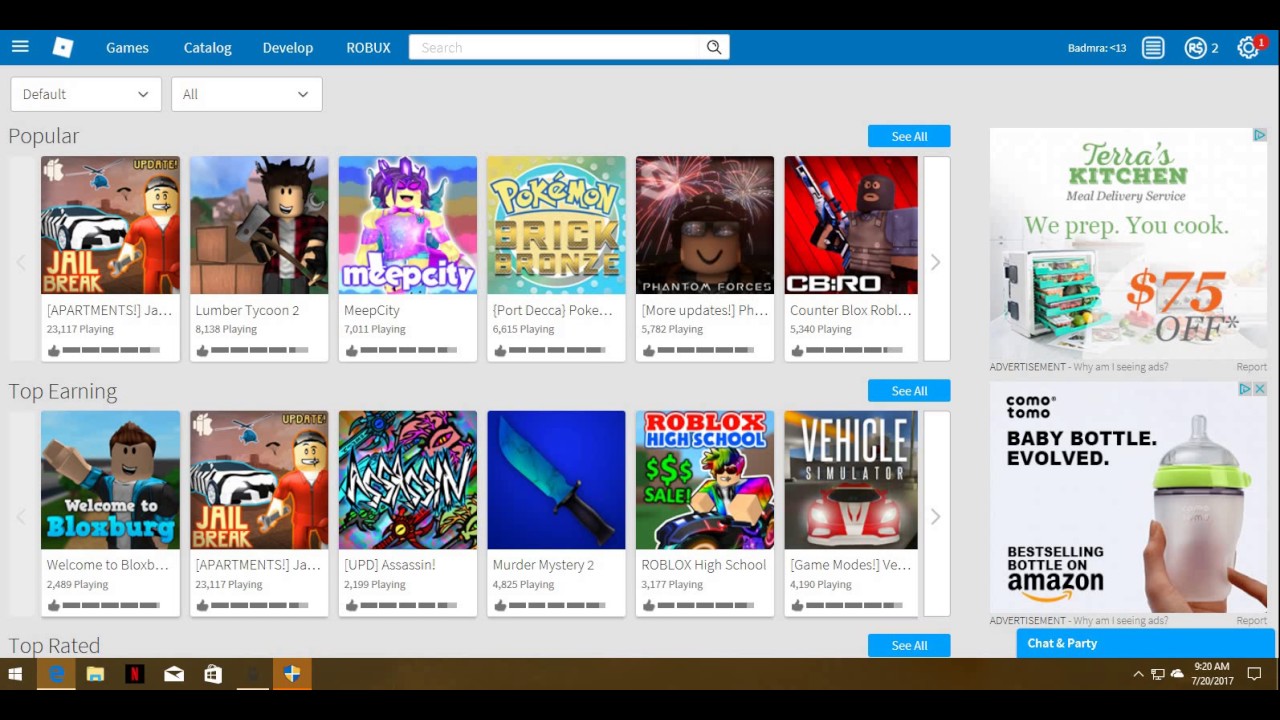
Task: Open the settings gear icon
Action: click(1248, 48)
